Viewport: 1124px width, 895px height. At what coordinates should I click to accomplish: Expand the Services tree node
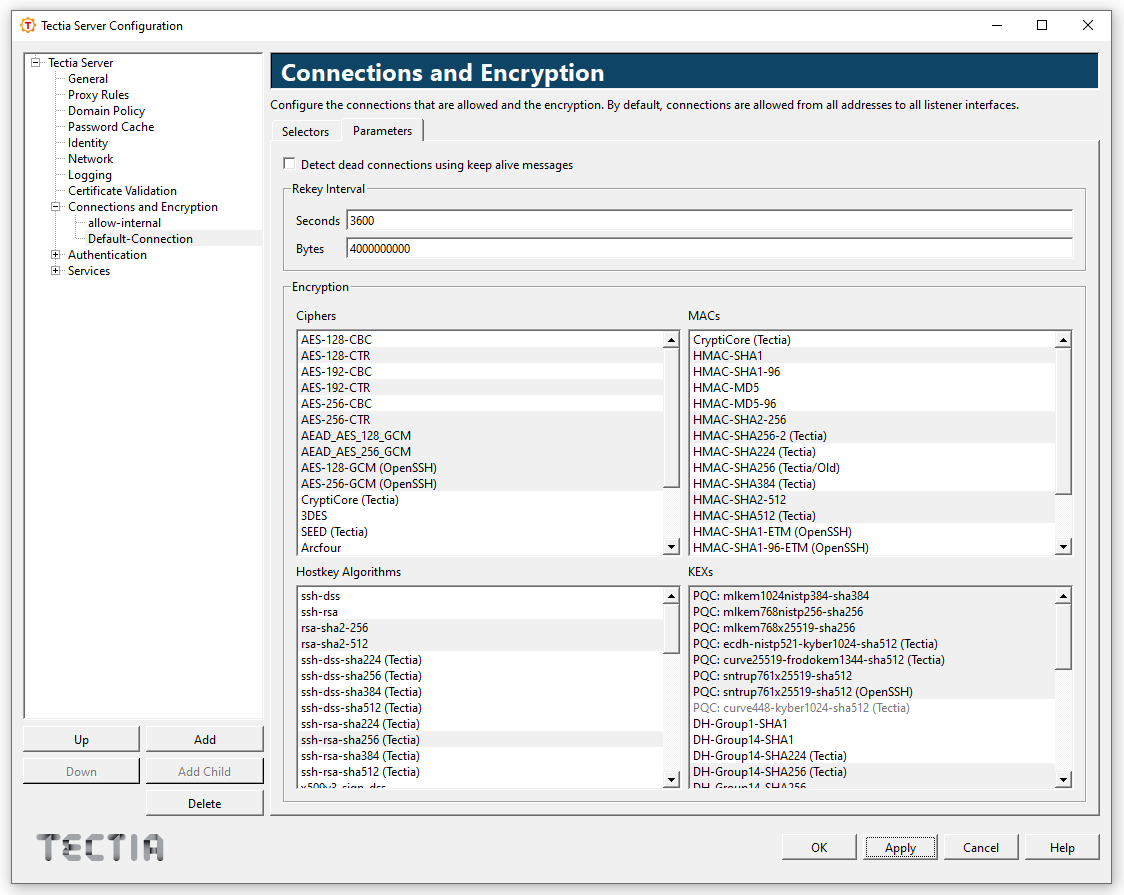[55, 270]
